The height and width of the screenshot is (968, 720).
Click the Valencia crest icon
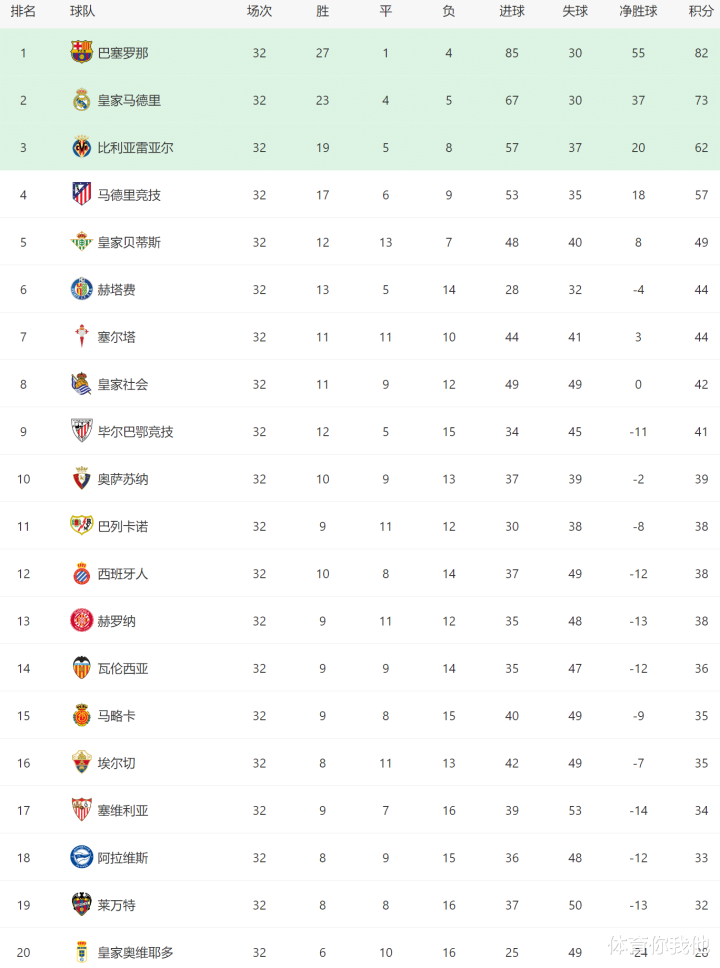[x=81, y=668]
